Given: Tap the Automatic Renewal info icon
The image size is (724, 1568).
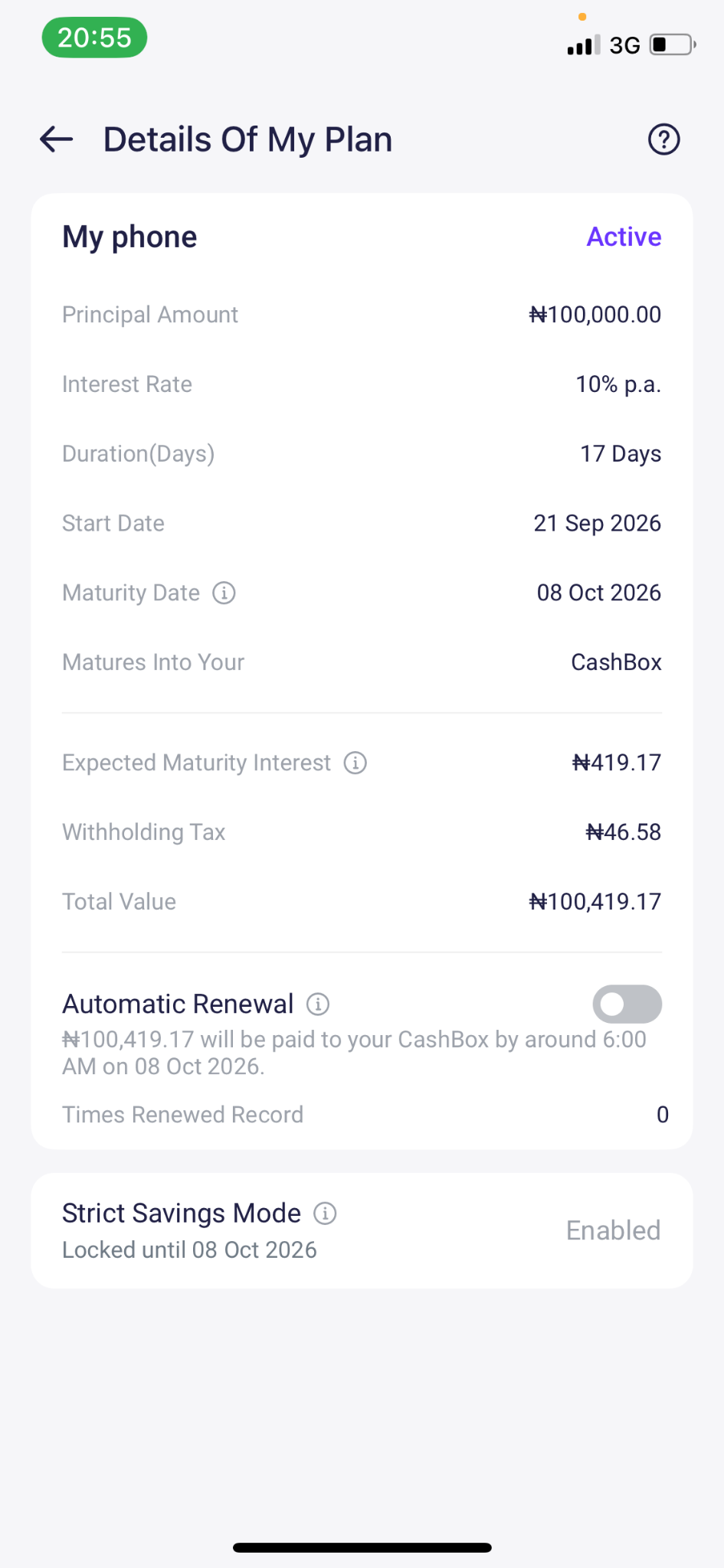Looking at the screenshot, I should pos(318,1004).
